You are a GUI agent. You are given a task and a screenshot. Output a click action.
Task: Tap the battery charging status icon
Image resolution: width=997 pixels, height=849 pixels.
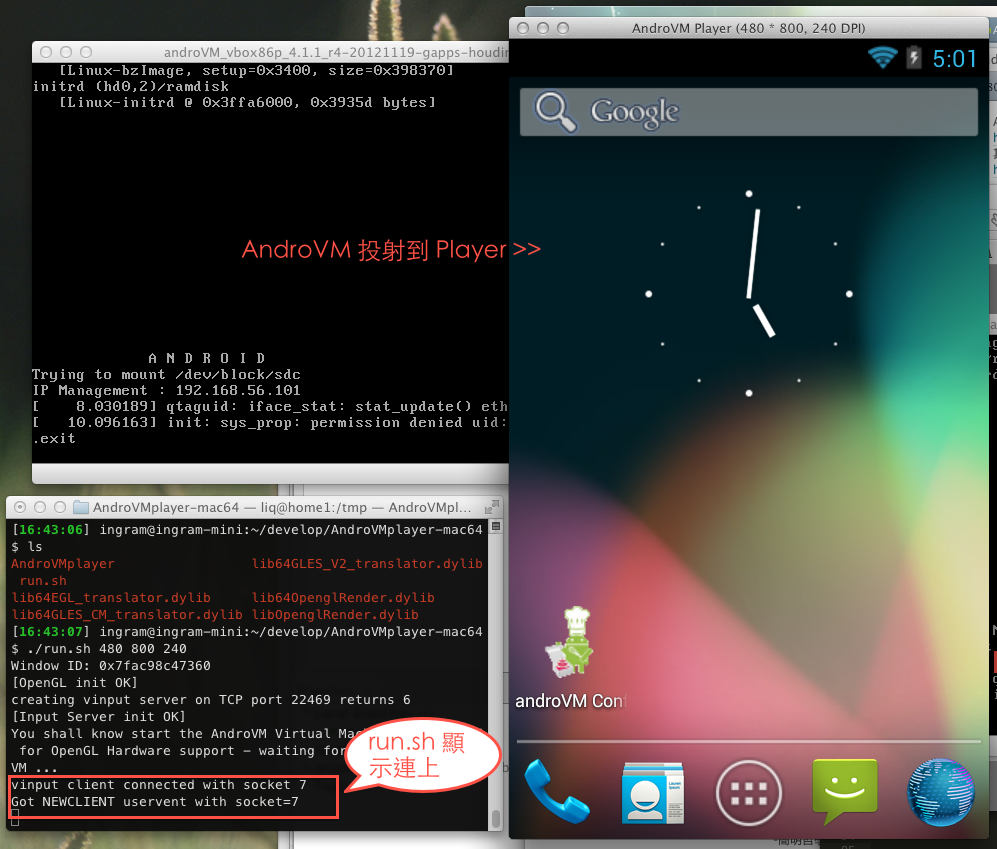[913, 58]
